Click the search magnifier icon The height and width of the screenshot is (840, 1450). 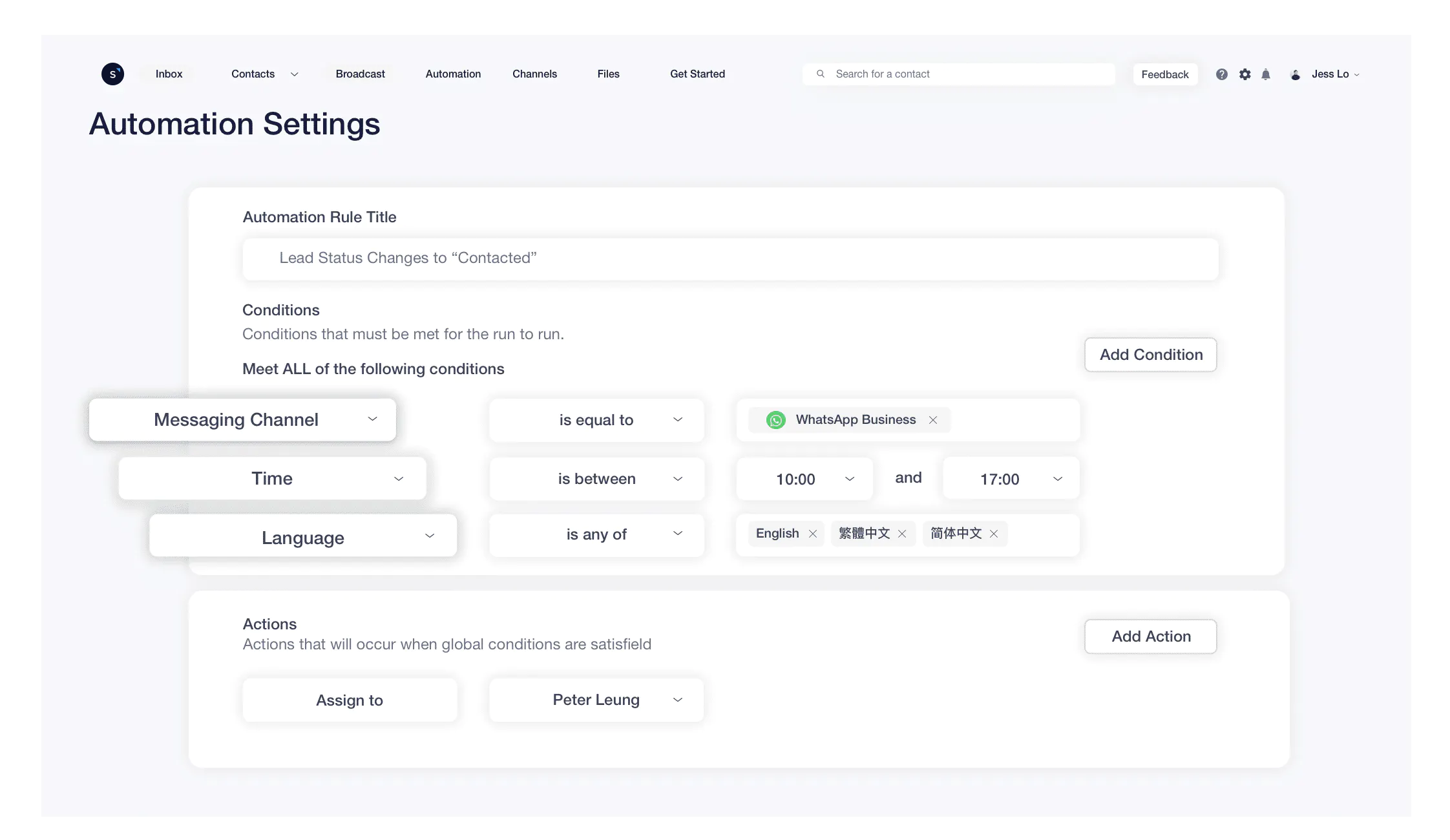click(x=820, y=74)
